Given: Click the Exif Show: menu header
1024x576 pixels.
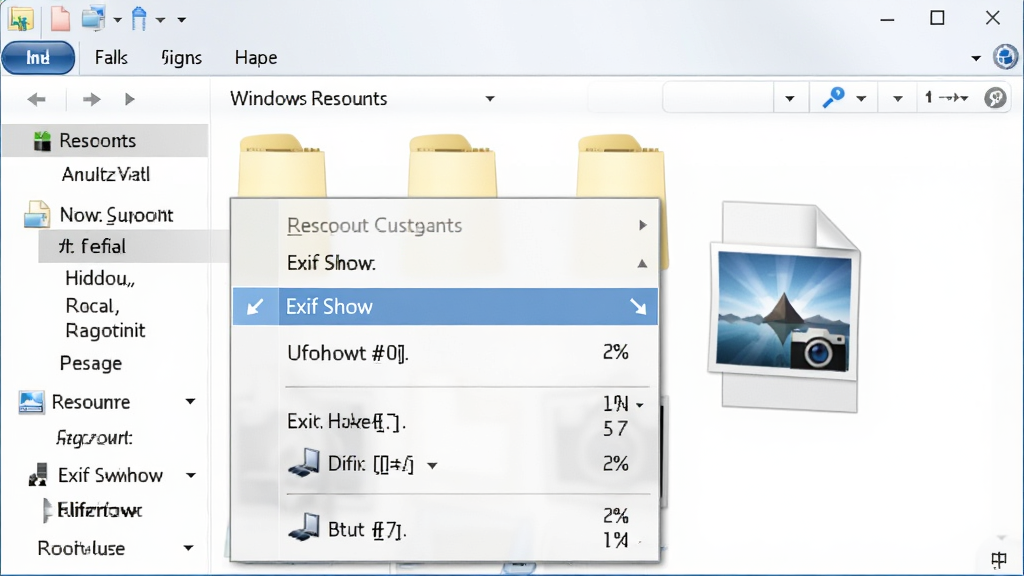Looking at the screenshot, I should point(331,263).
